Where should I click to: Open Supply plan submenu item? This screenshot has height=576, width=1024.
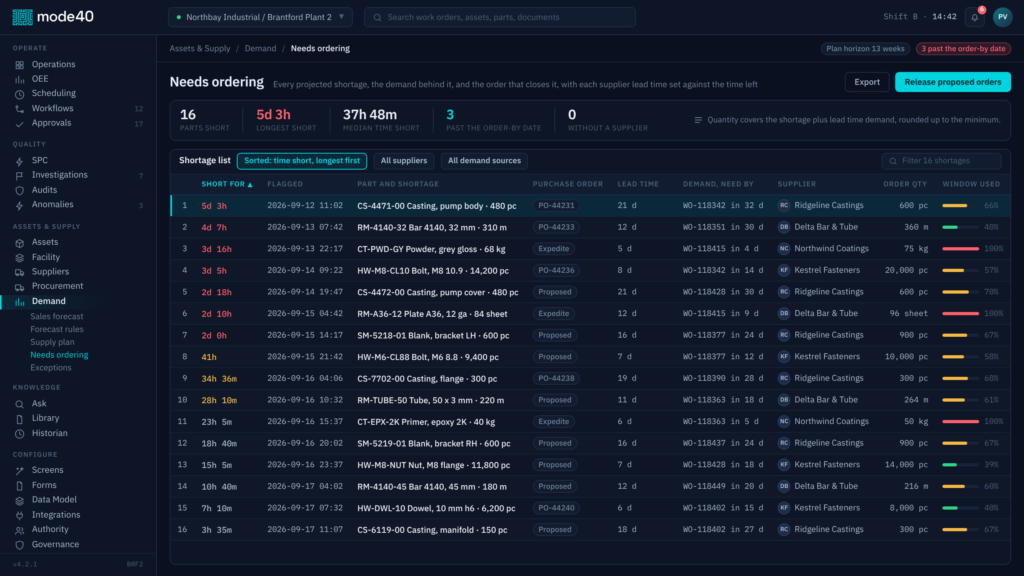point(52,342)
